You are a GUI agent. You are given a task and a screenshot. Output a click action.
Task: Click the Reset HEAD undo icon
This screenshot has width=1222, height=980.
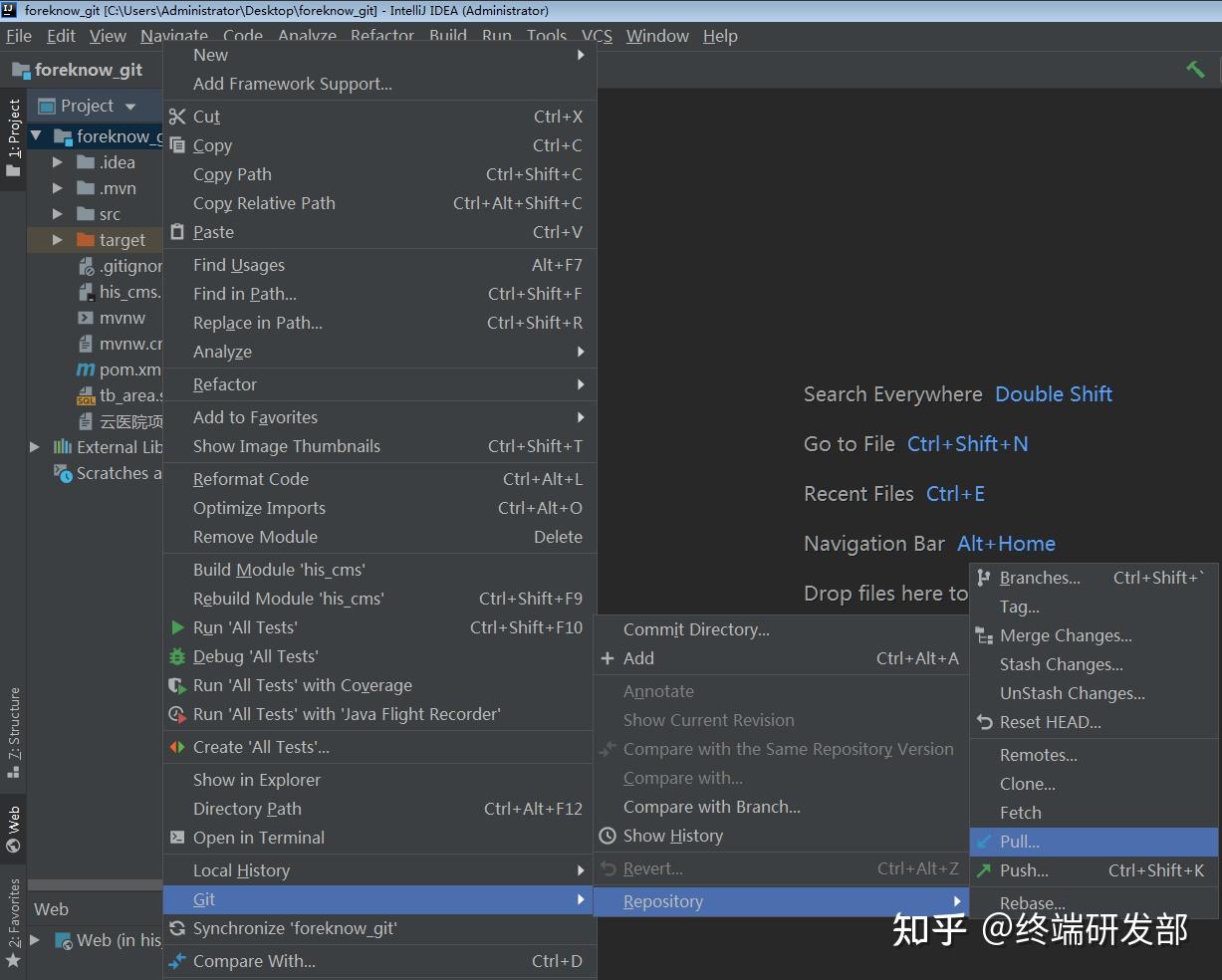(x=986, y=722)
